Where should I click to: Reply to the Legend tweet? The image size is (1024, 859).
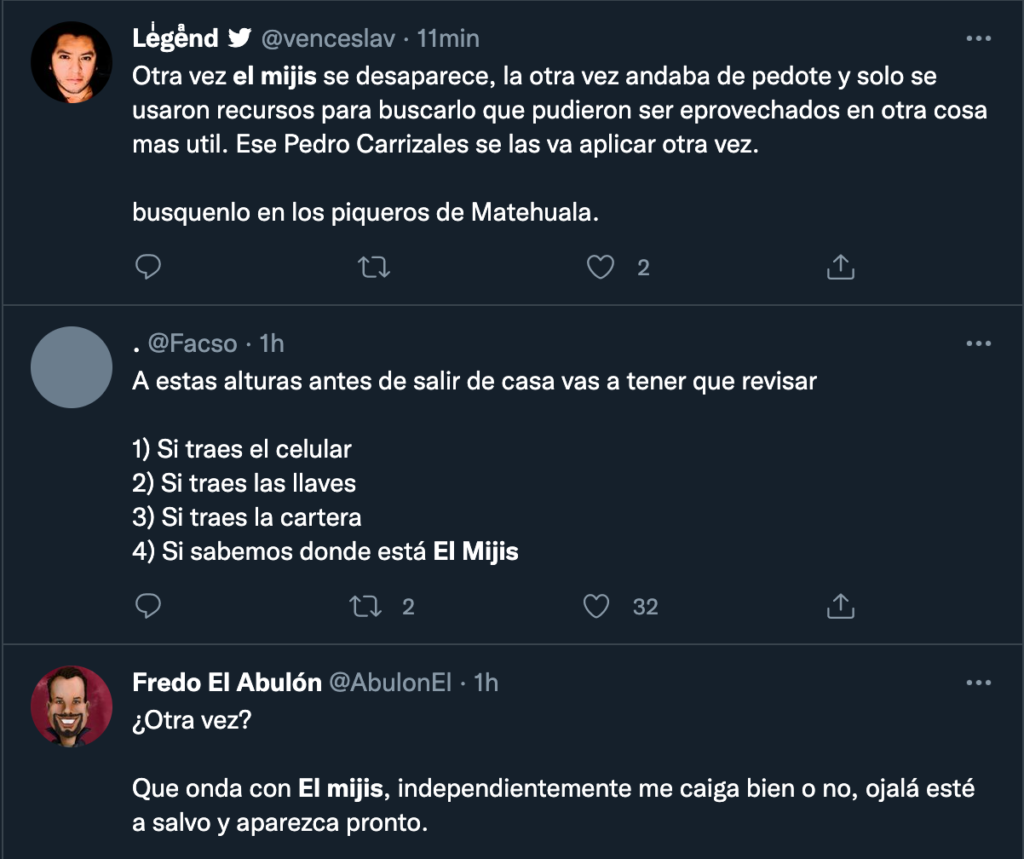(x=148, y=267)
